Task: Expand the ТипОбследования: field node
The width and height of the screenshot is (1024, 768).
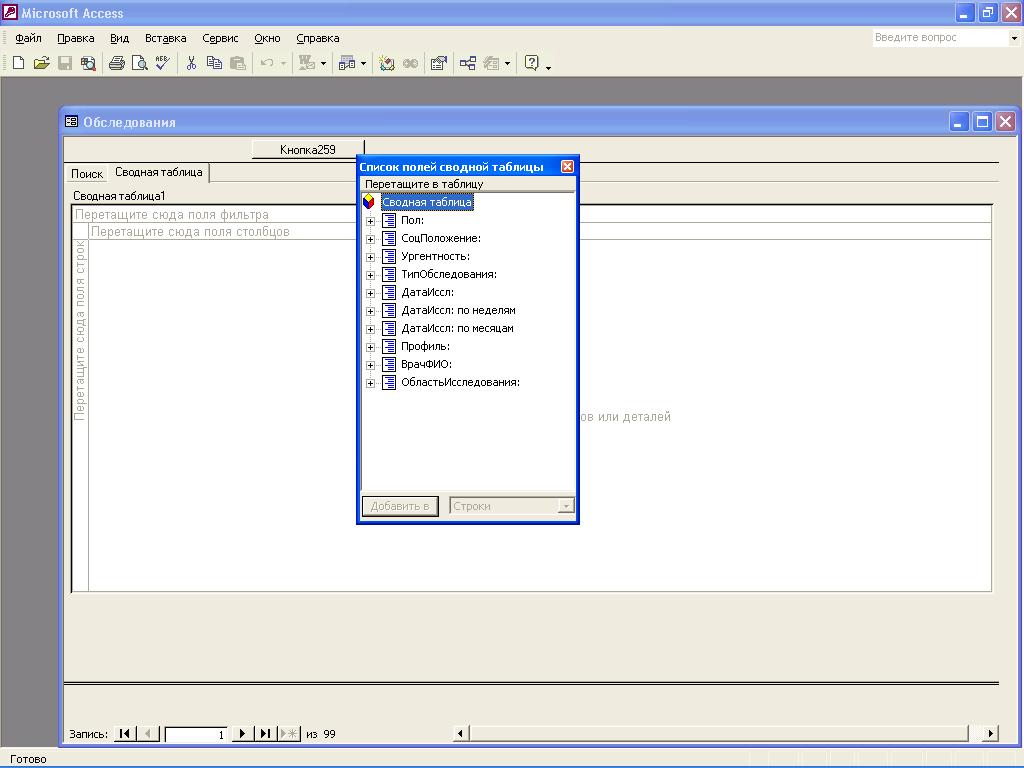Action: [x=370, y=275]
